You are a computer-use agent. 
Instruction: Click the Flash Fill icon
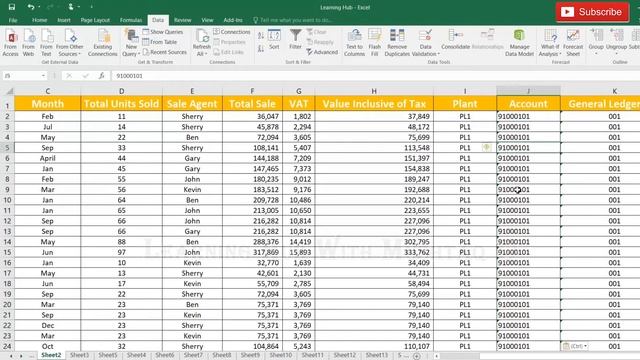point(374,42)
